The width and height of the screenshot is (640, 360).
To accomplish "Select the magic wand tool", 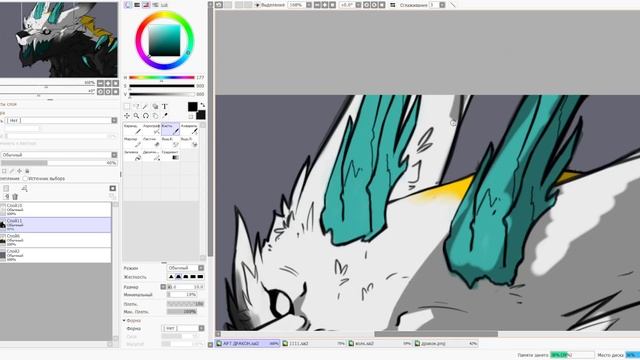I will 146,107.
